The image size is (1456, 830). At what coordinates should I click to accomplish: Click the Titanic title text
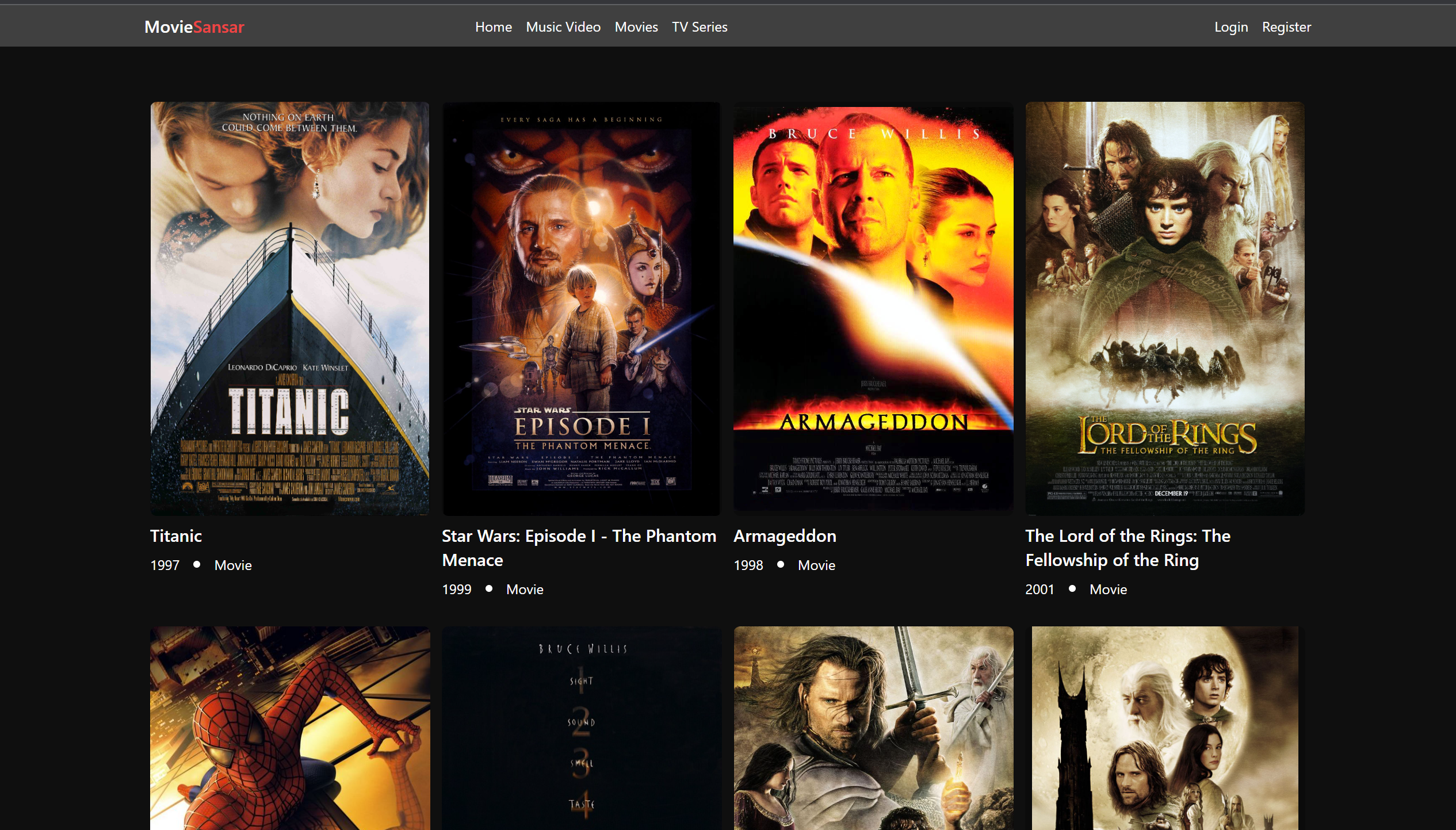176,536
